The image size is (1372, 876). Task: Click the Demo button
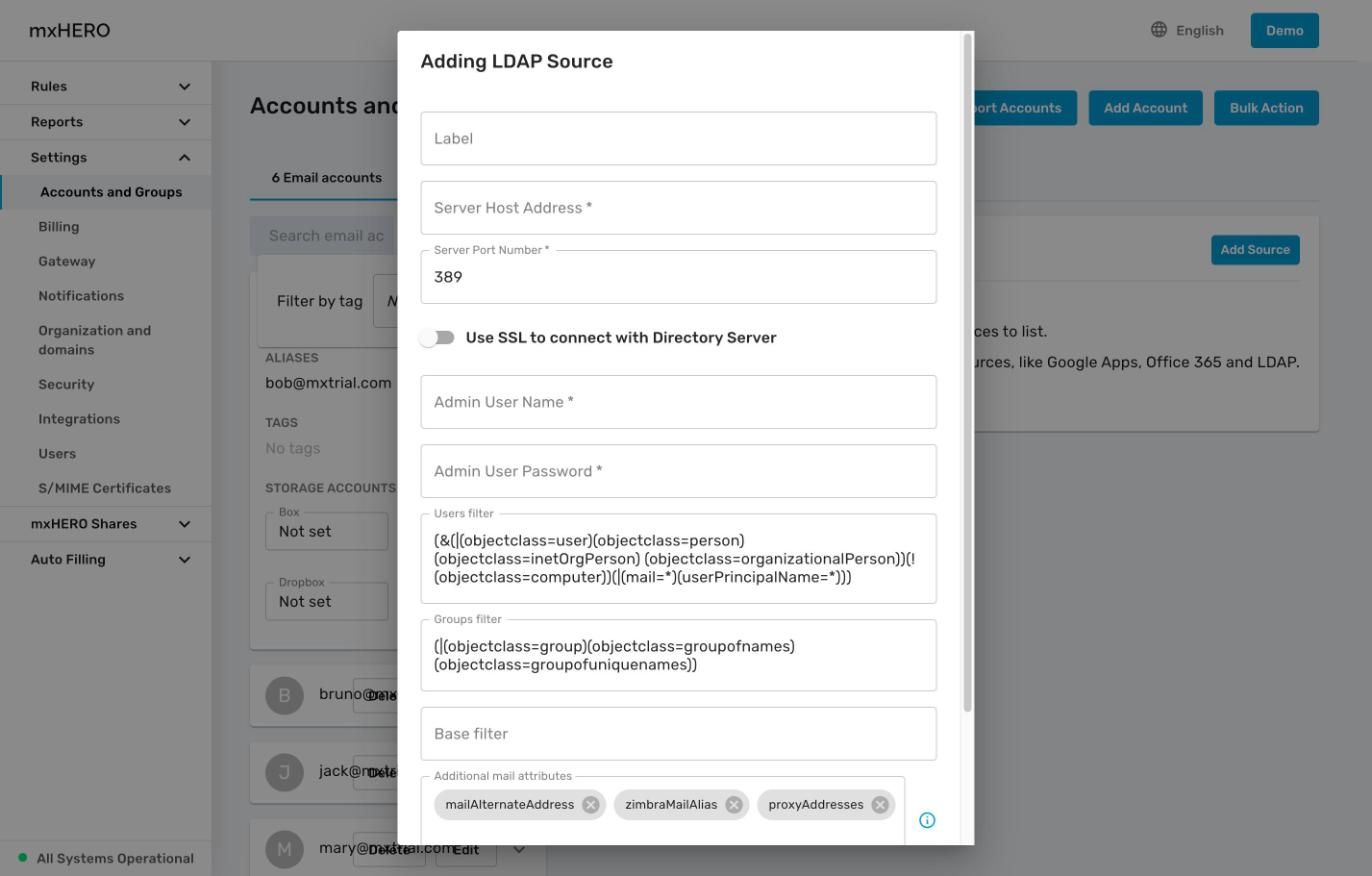tap(1284, 30)
